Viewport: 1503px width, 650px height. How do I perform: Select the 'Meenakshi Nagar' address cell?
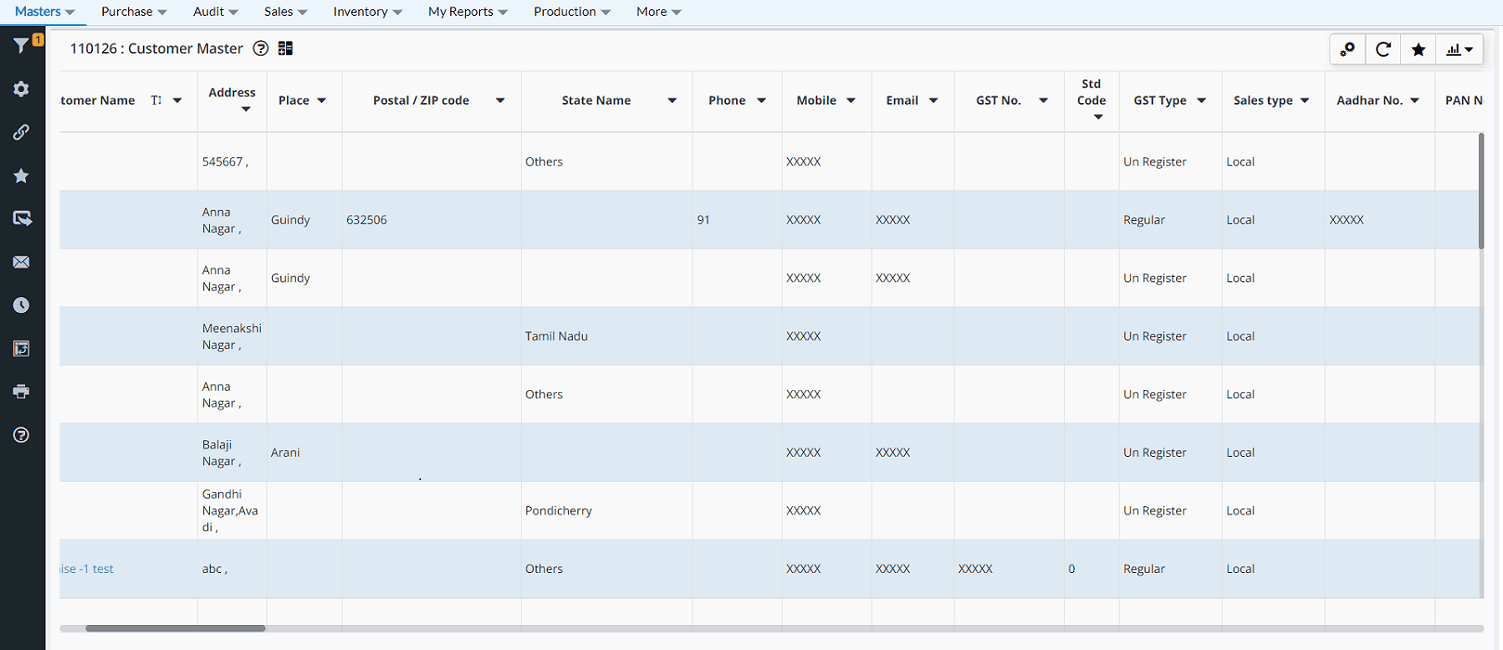[232, 336]
